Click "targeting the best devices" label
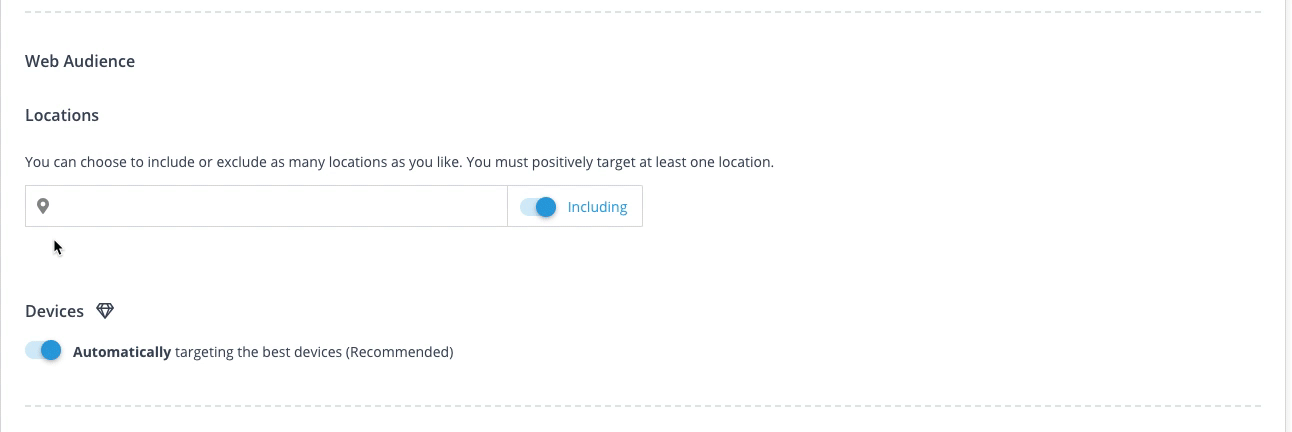Viewport: 1292px width, 432px height. coord(258,352)
